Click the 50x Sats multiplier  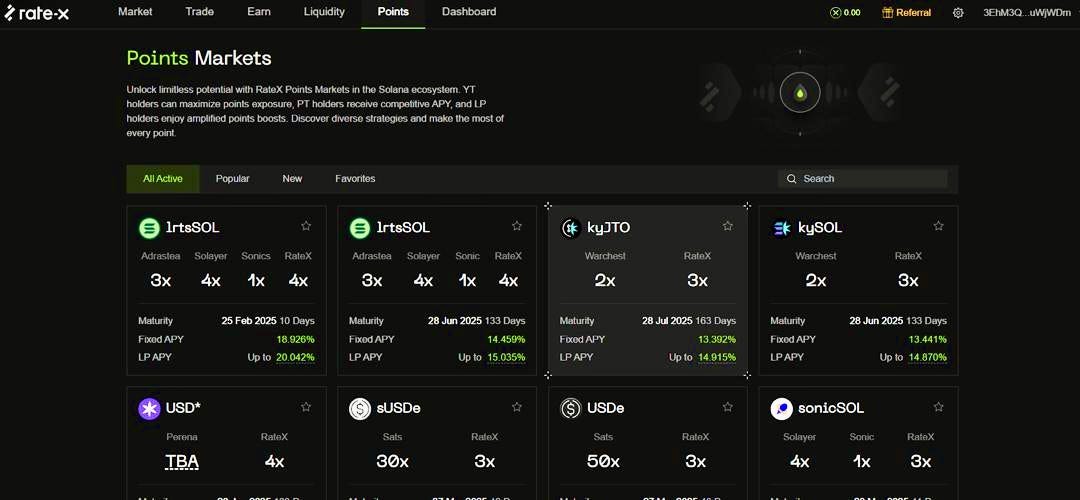pyautogui.click(x=603, y=461)
